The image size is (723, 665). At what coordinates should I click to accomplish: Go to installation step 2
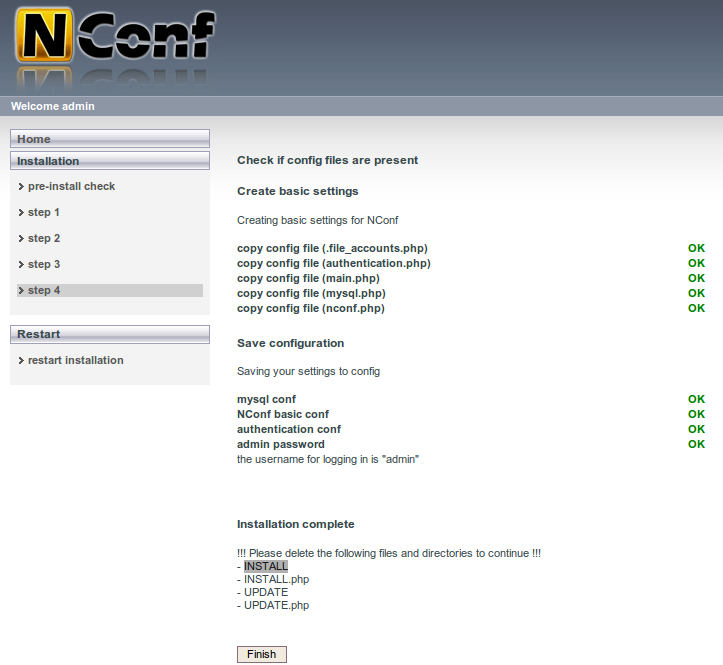[x=44, y=238]
